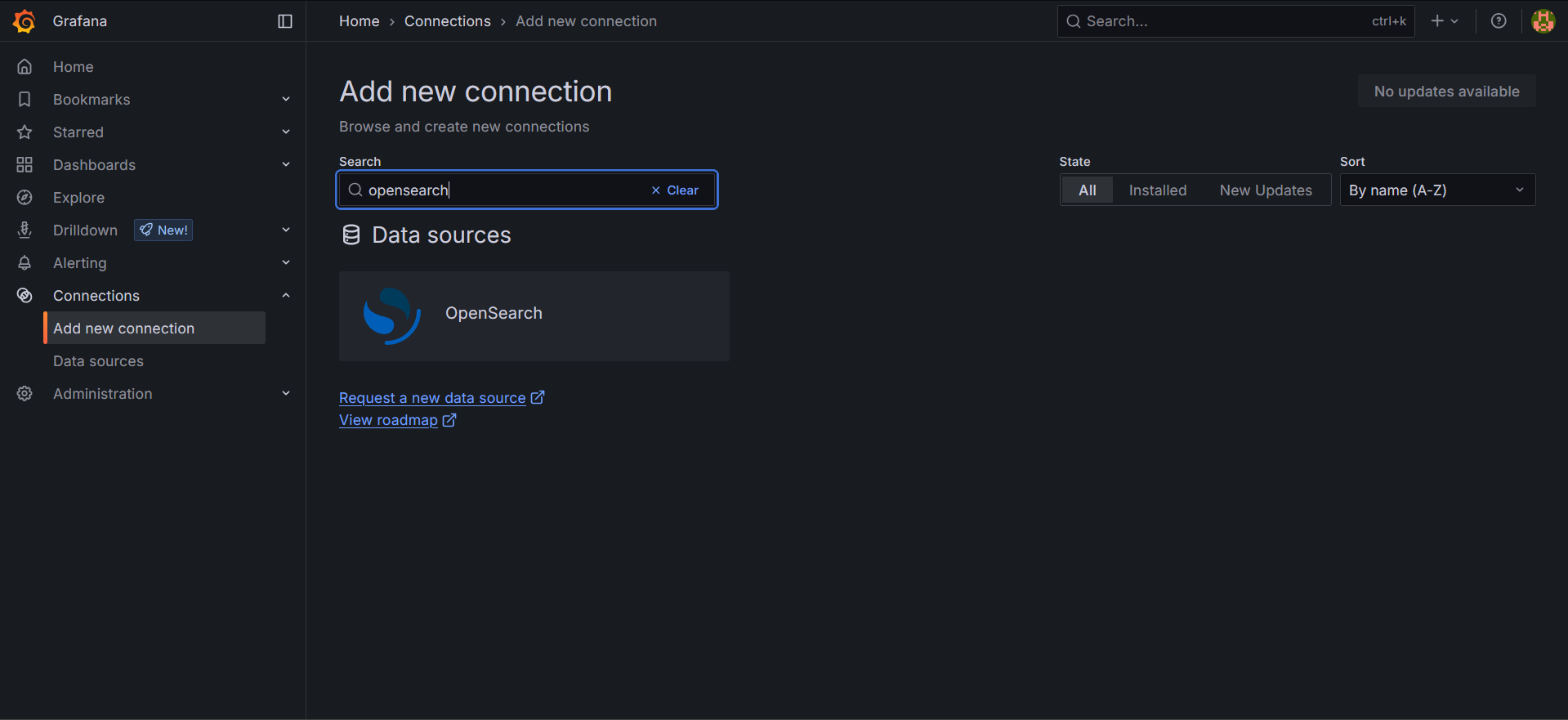The image size is (1568, 720).
Task: Click the Grafana logo icon
Action: click(25, 21)
